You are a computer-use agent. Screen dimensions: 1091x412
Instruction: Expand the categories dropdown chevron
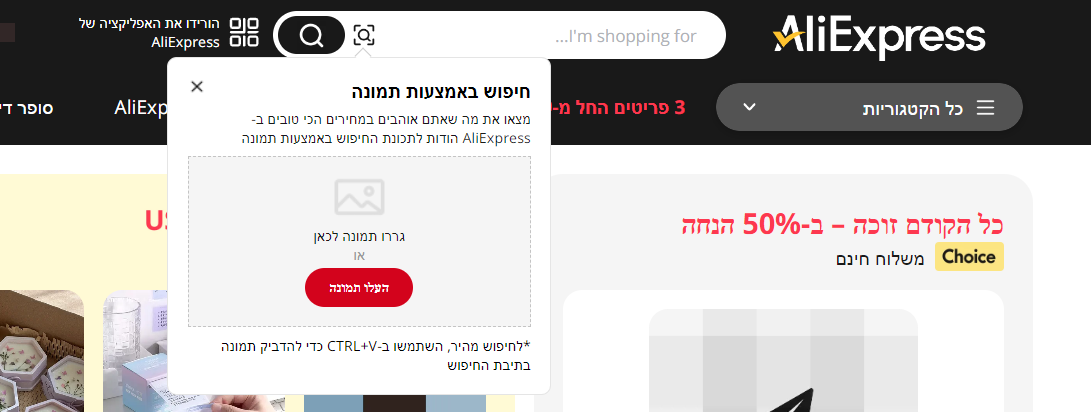(x=749, y=107)
